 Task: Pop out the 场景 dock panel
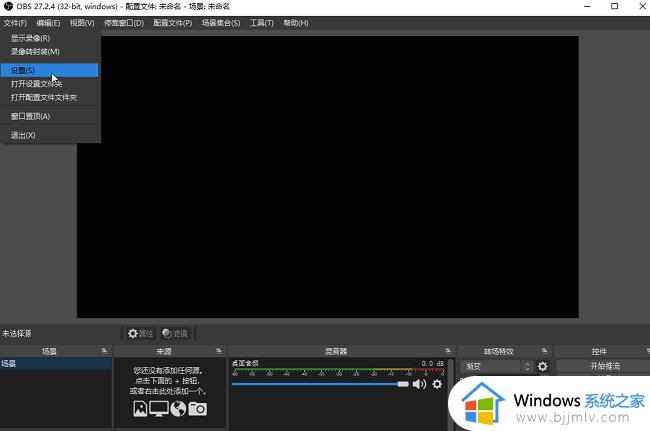[104, 351]
